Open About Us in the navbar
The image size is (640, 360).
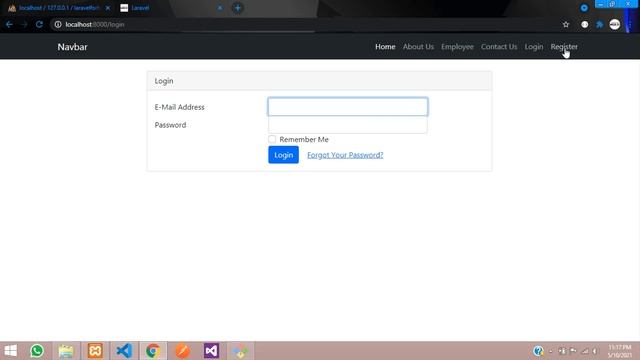(x=418, y=47)
